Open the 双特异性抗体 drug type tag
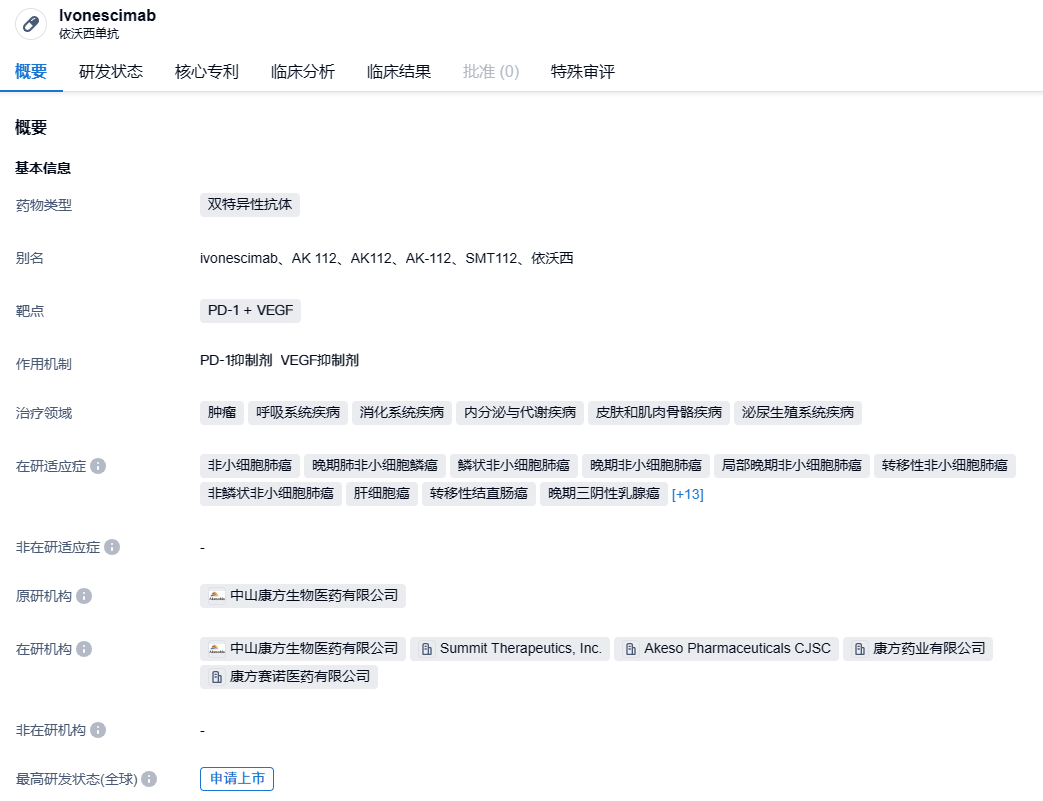This screenshot has height=801, width=1043. (x=250, y=205)
